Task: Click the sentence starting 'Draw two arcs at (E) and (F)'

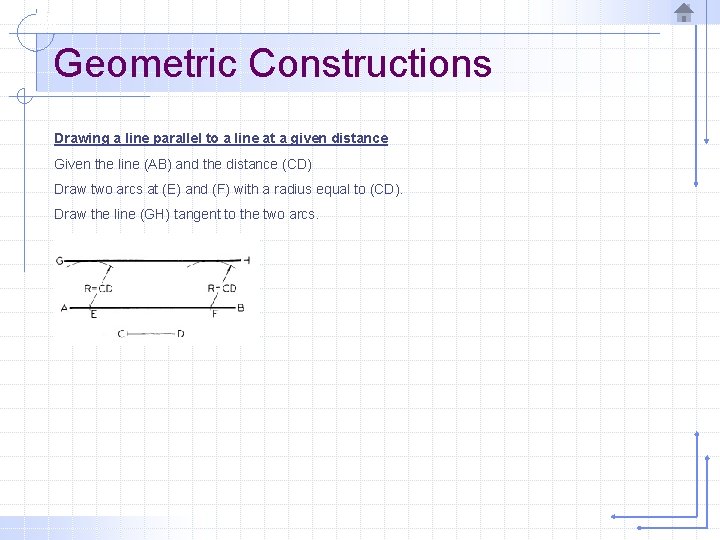Action: click(x=228, y=189)
